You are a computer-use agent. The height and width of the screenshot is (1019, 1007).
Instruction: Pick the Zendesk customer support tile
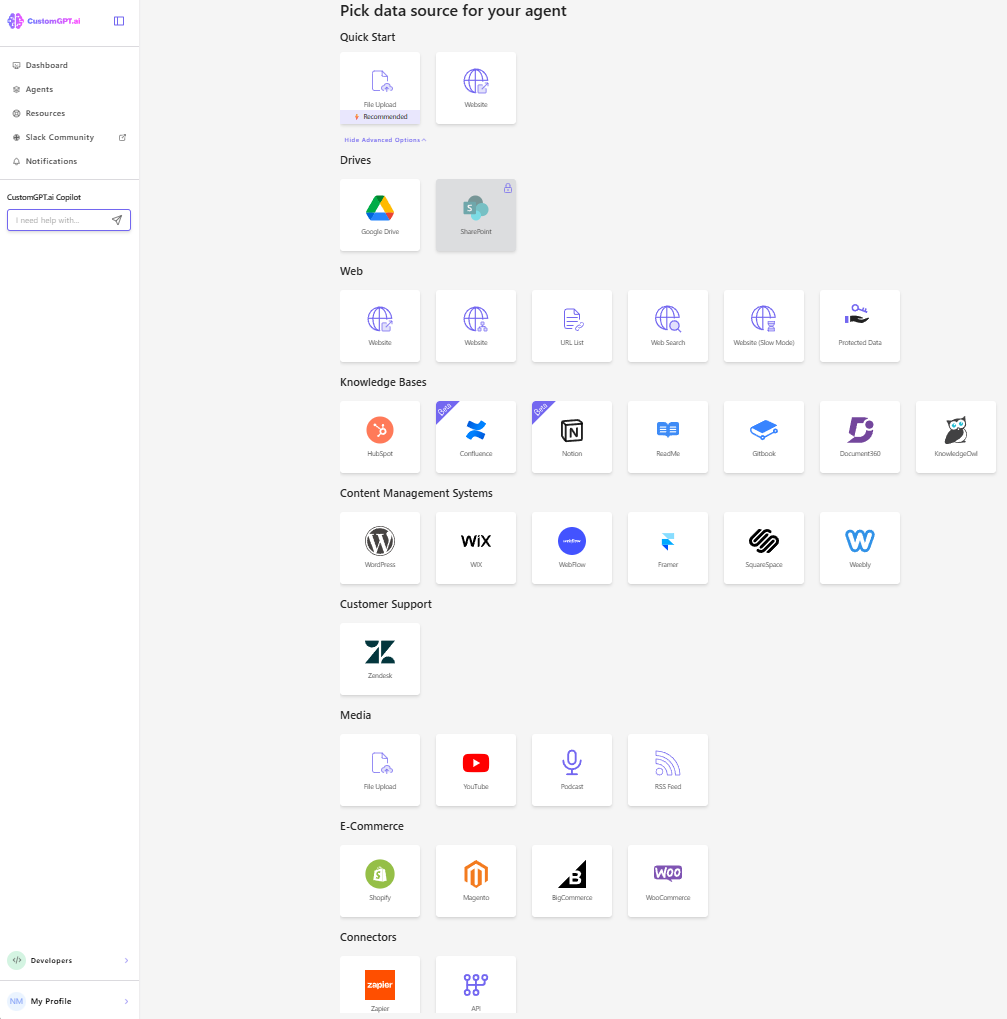tap(380, 658)
